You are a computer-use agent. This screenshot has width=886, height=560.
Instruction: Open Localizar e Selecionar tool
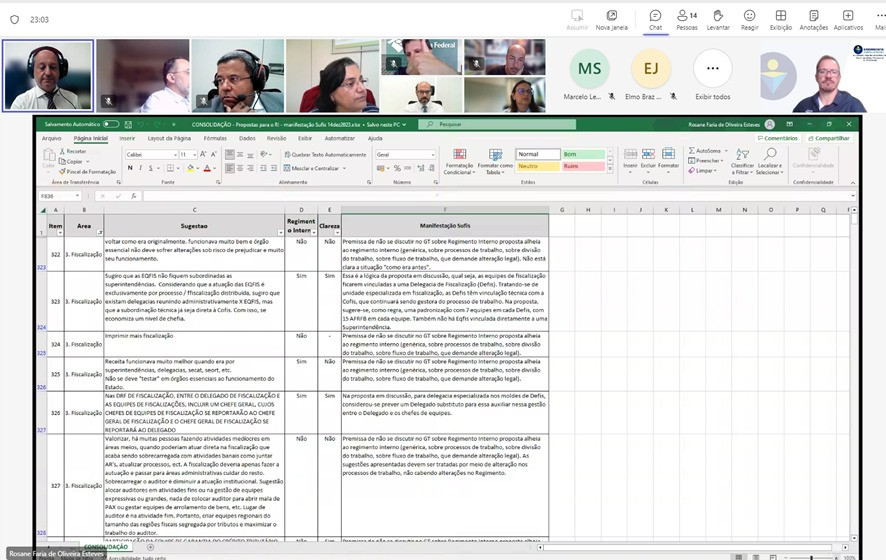(x=770, y=161)
